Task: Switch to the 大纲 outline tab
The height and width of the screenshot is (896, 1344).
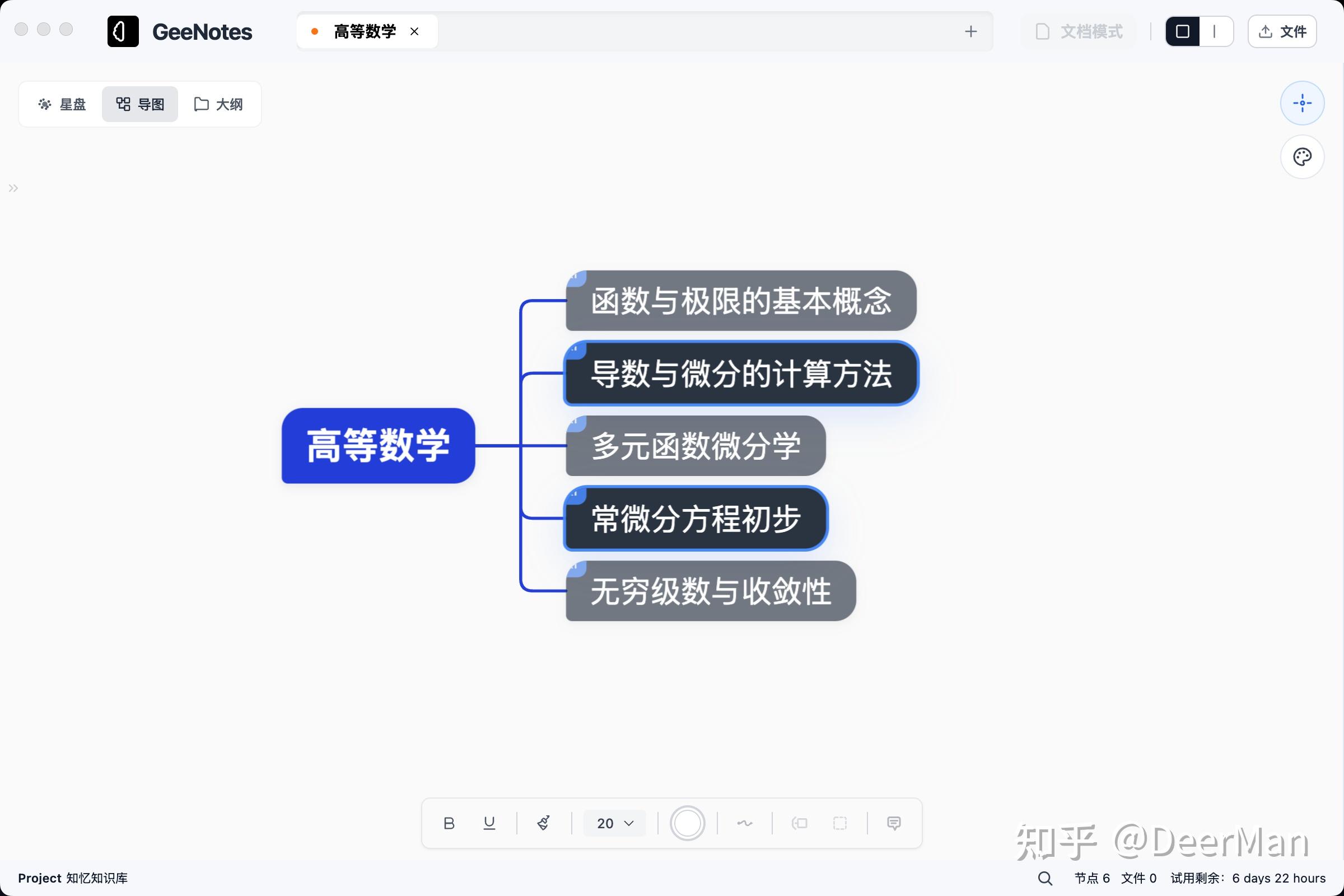Action: tap(218, 104)
